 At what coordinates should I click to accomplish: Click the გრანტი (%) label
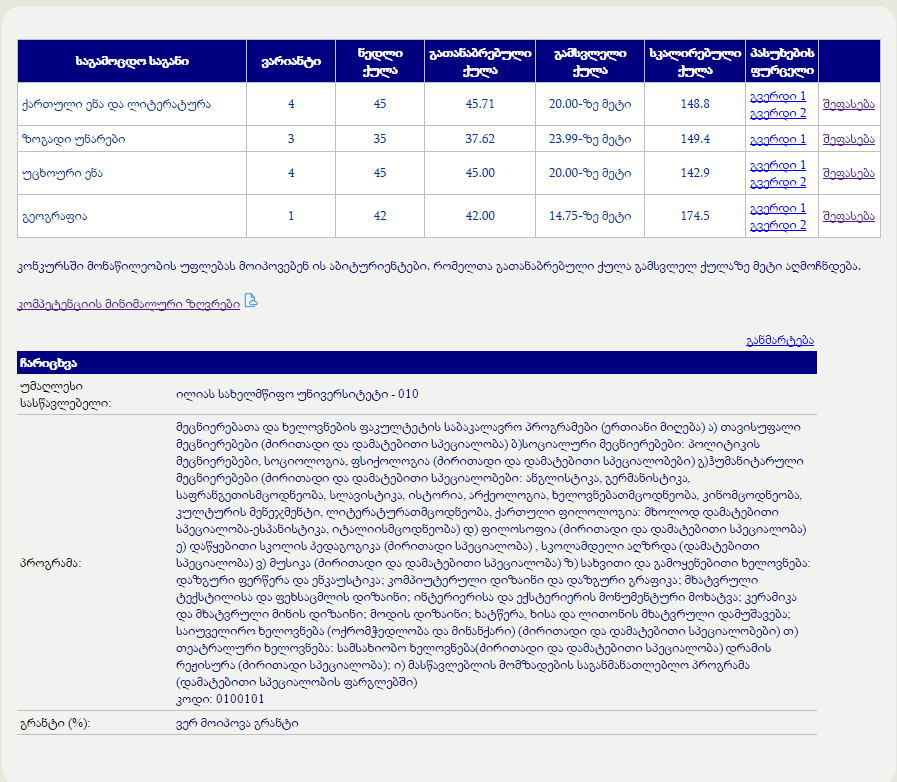pyautogui.click(x=55, y=724)
